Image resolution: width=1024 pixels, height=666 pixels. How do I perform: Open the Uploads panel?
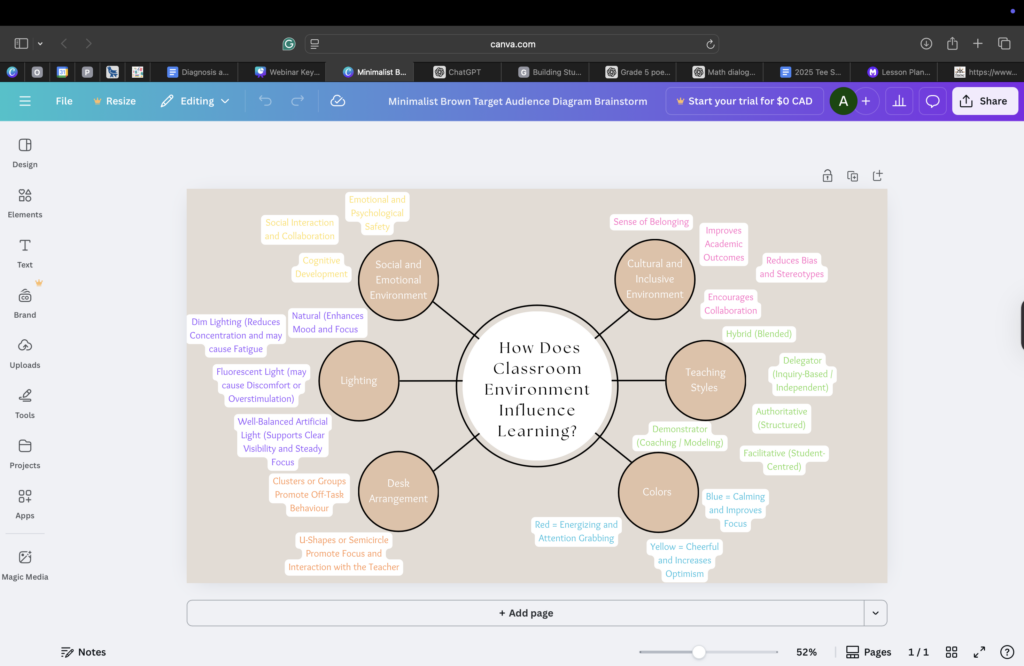[x=25, y=352]
